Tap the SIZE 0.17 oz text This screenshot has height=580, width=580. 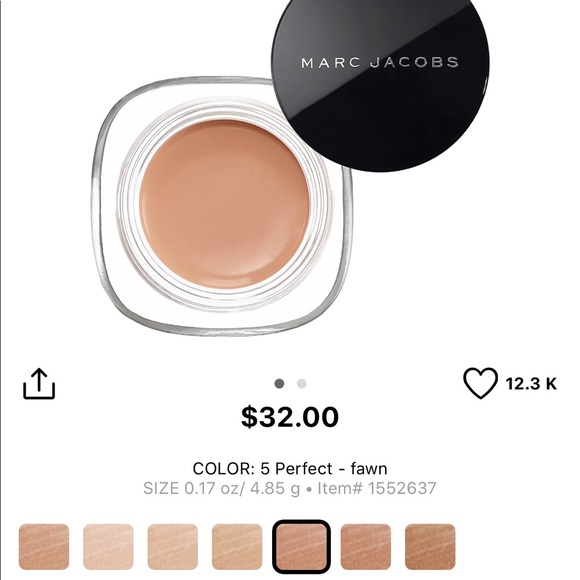coord(194,488)
